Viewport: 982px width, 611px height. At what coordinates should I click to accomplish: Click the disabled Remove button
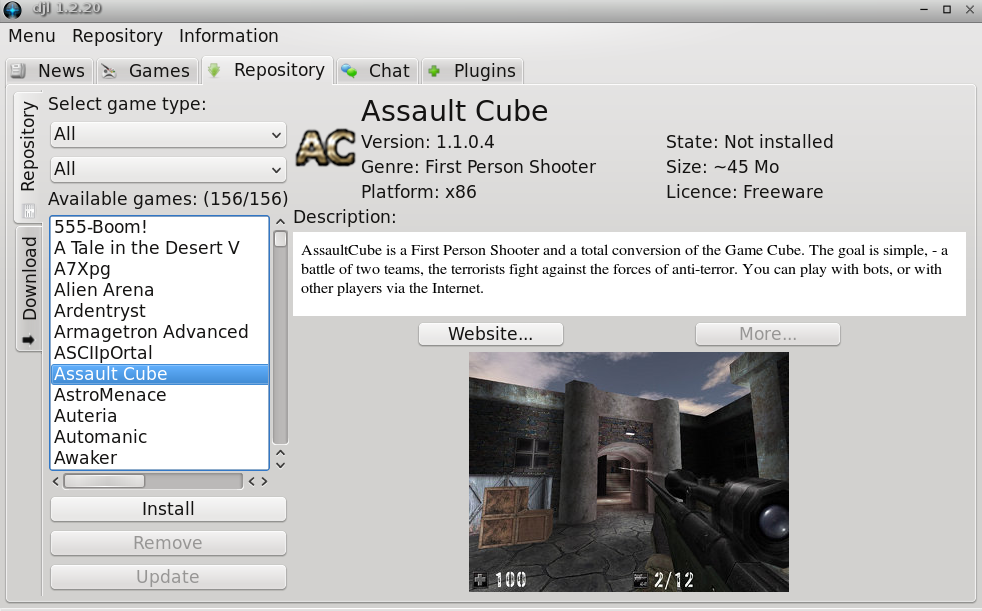[x=168, y=543]
